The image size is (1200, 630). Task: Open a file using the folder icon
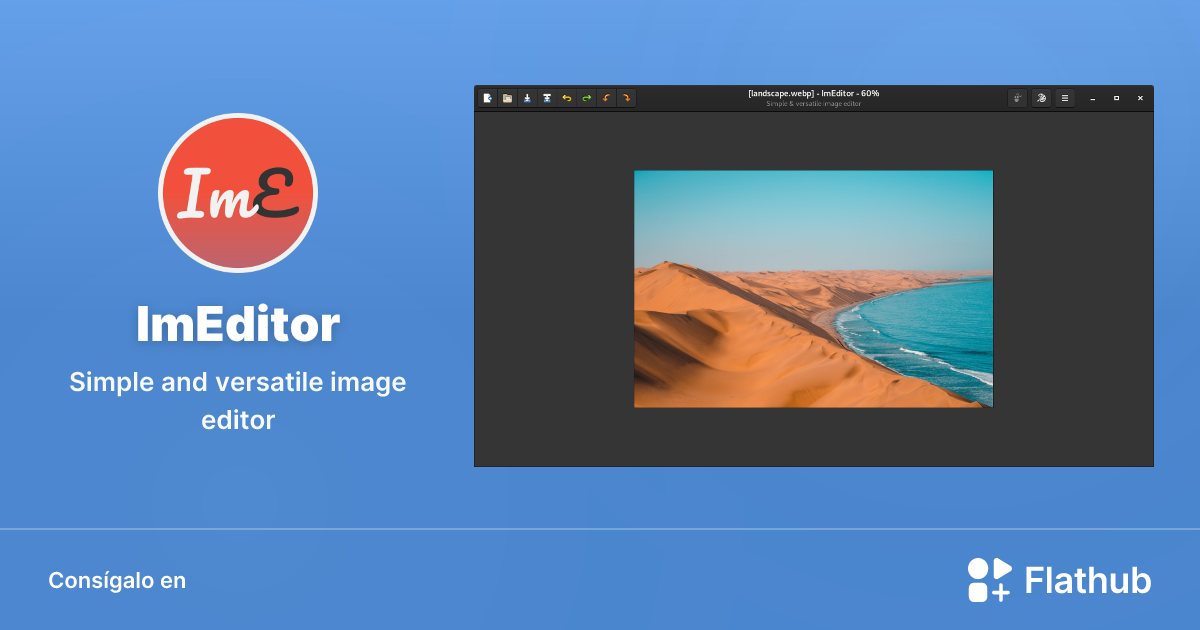pyautogui.click(x=507, y=98)
